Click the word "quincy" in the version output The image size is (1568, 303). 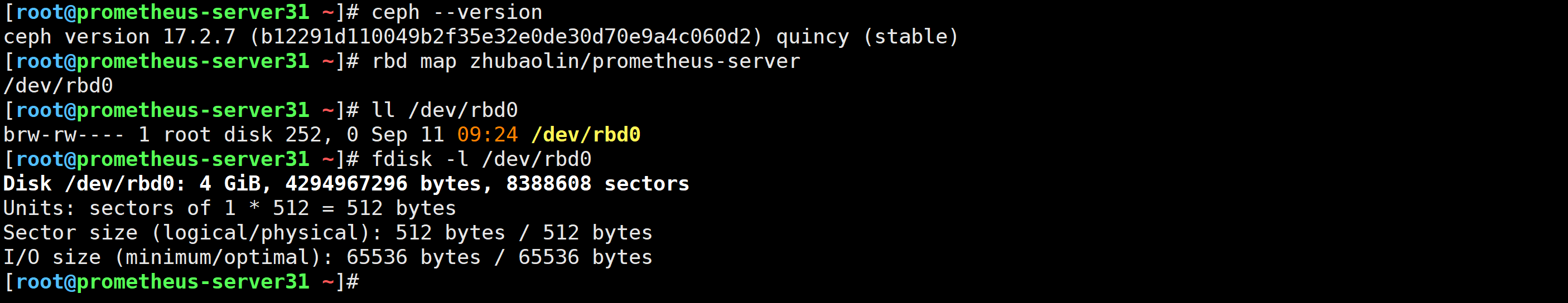(812, 37)
